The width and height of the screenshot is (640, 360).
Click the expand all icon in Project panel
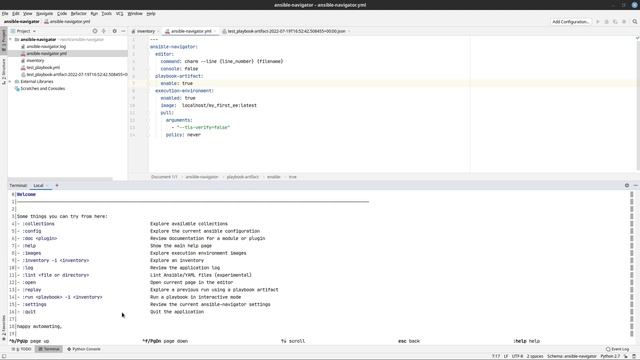tap(104, 31)
